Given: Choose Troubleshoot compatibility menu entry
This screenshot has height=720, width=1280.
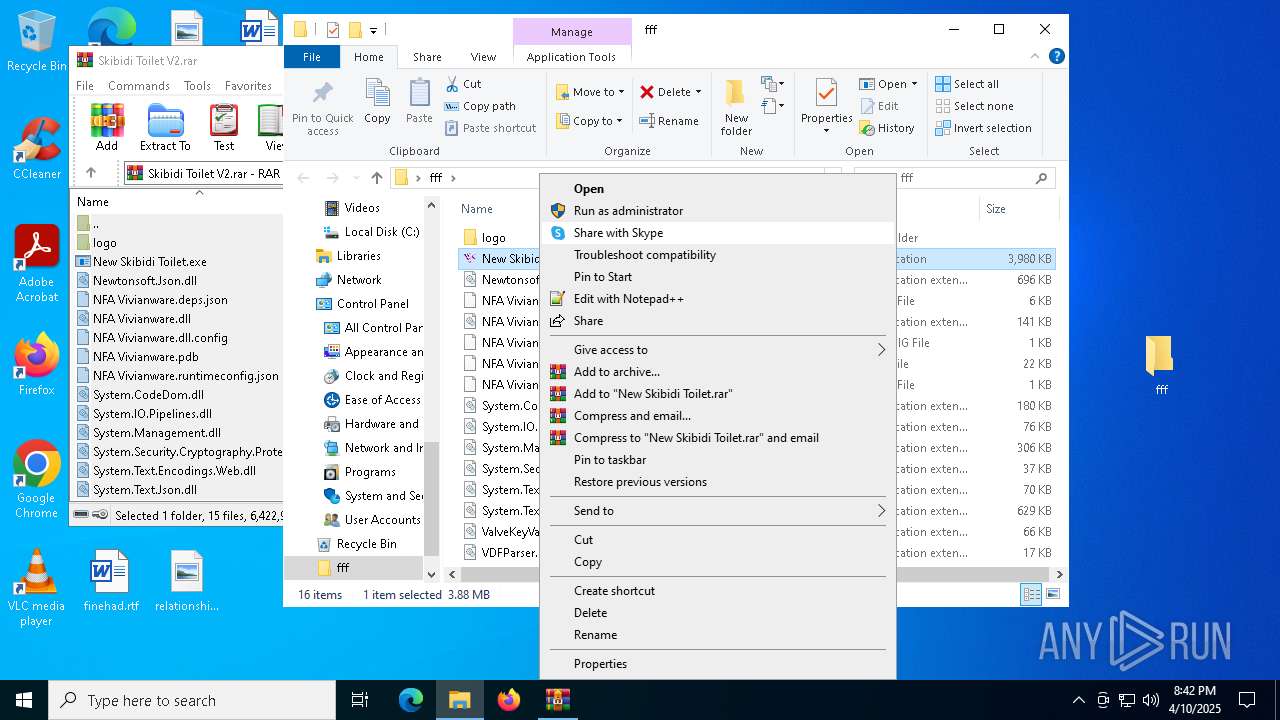Looking at the screenshot, I should pyautogui.click(x=720, y=255).
